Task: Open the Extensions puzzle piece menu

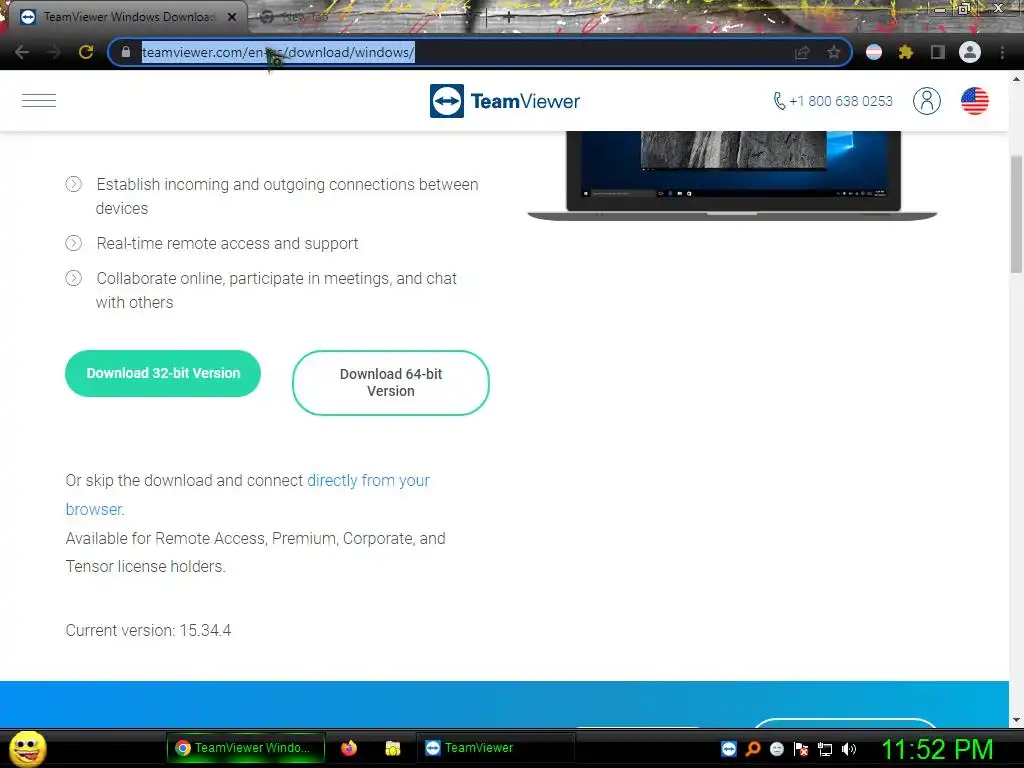Action: click(x=906, y=52)
